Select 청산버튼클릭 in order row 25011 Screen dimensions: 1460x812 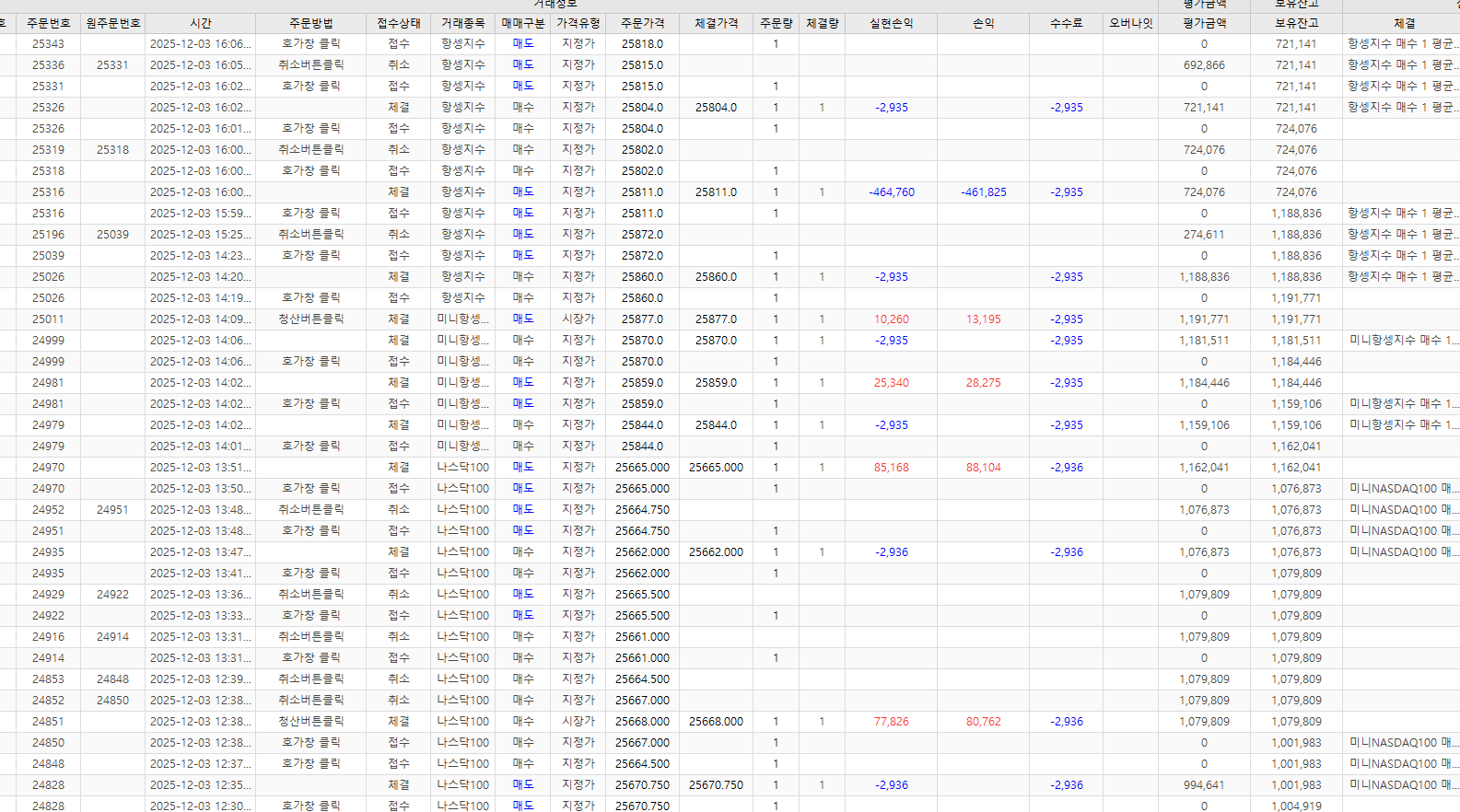pyautogui.click(x=310, y=319)
